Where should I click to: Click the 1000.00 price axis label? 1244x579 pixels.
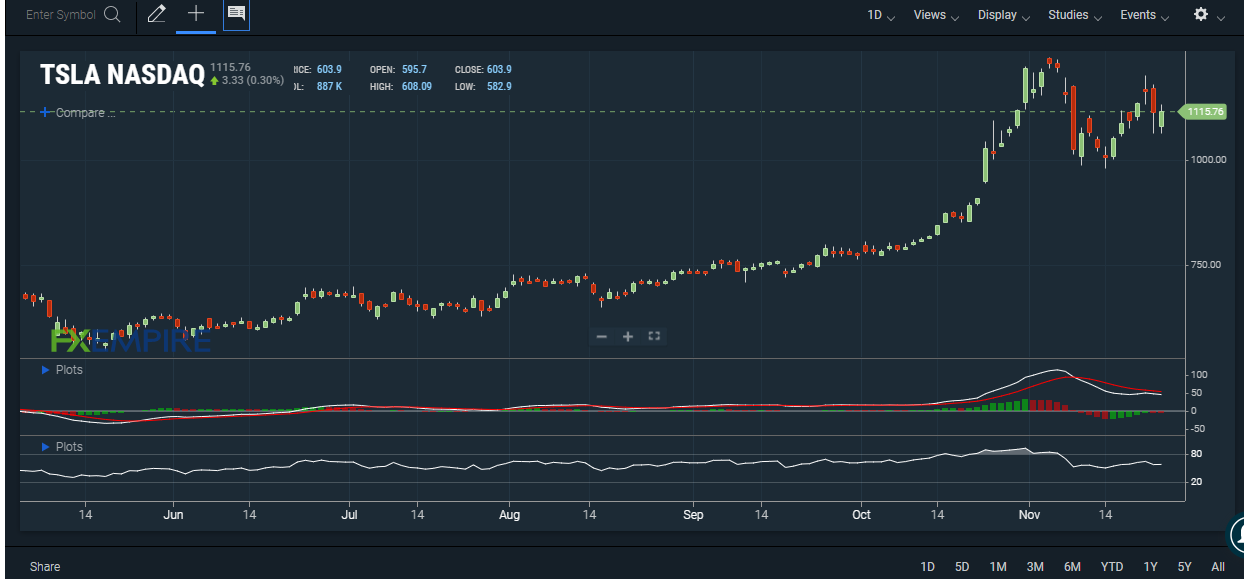tap(1207, 159)
